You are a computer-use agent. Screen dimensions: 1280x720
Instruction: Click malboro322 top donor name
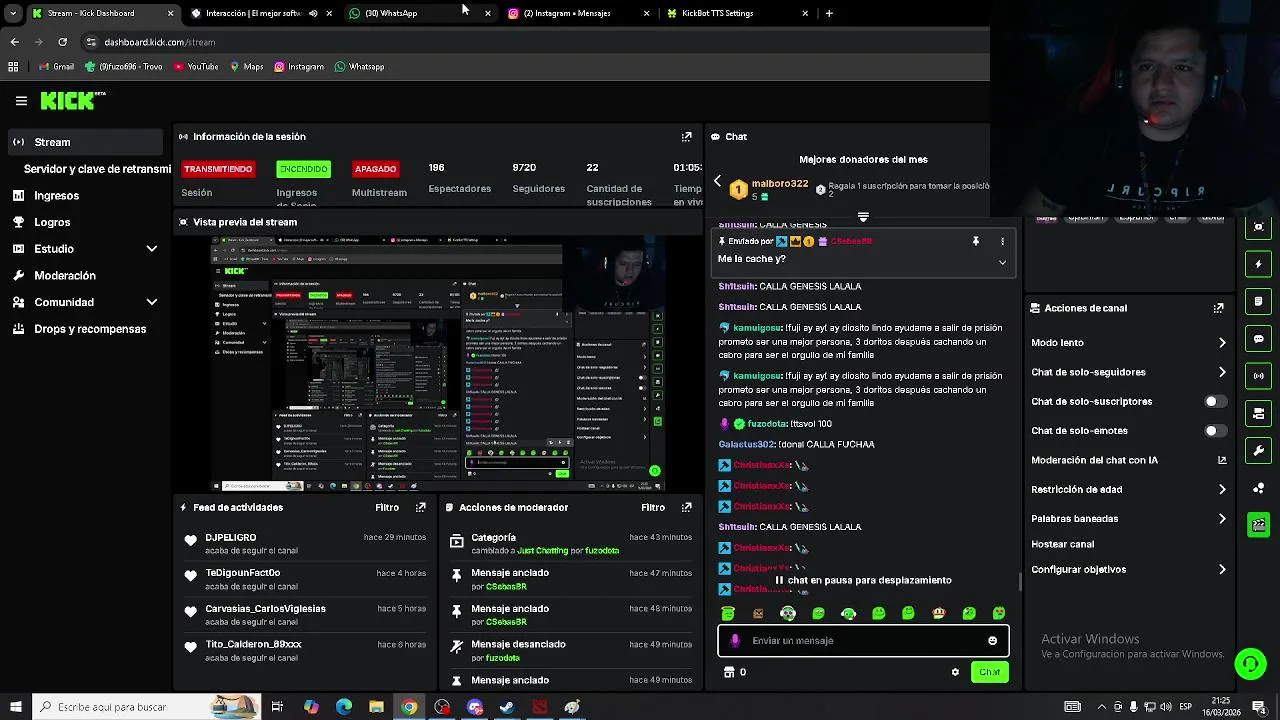pos(780,184)
